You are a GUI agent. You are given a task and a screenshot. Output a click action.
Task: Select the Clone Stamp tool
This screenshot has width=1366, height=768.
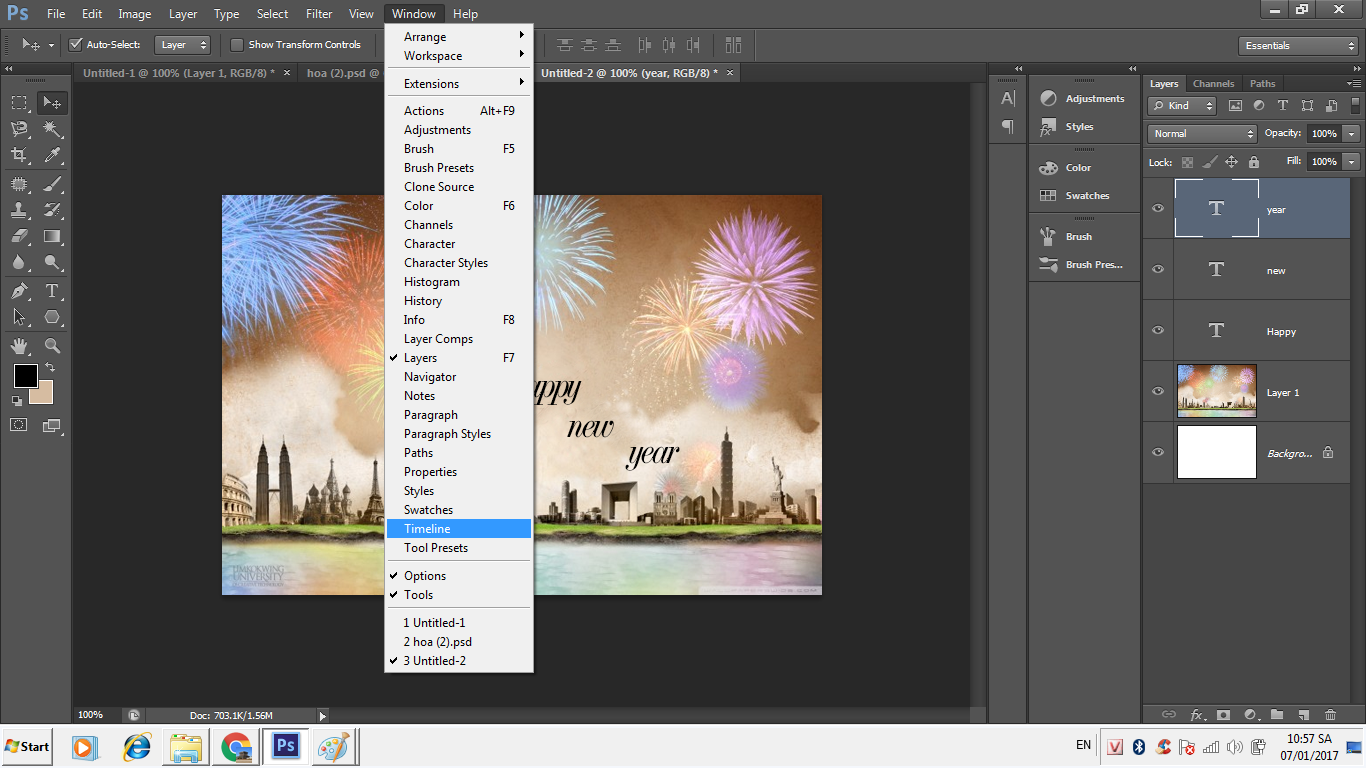[19, 210]
